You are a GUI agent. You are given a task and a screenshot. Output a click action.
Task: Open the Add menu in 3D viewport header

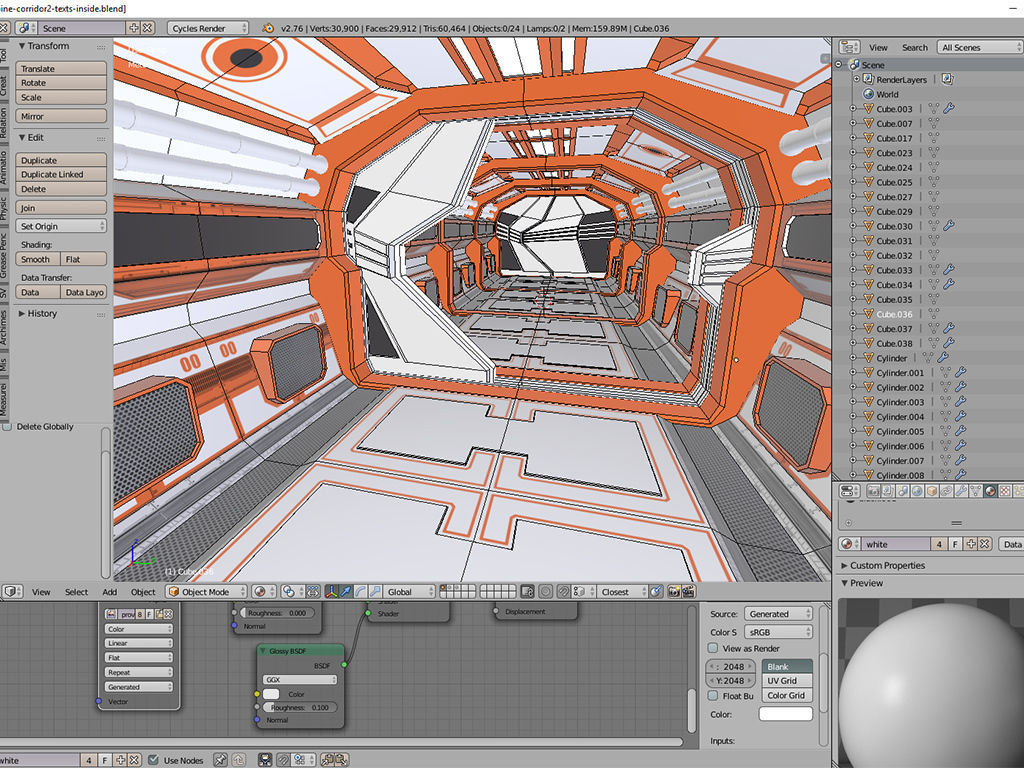tap(110, 592)
